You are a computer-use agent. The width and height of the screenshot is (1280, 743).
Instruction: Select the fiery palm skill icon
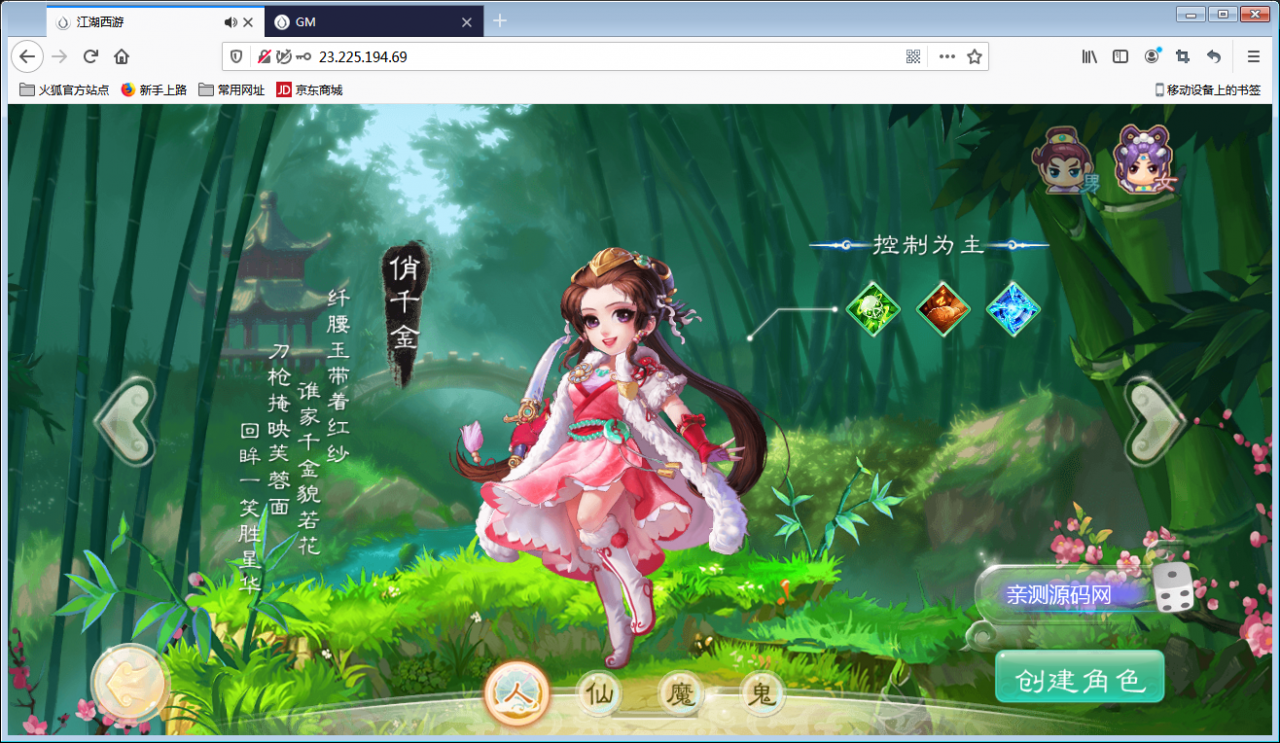pyautogui.click(x=941, y=310)
